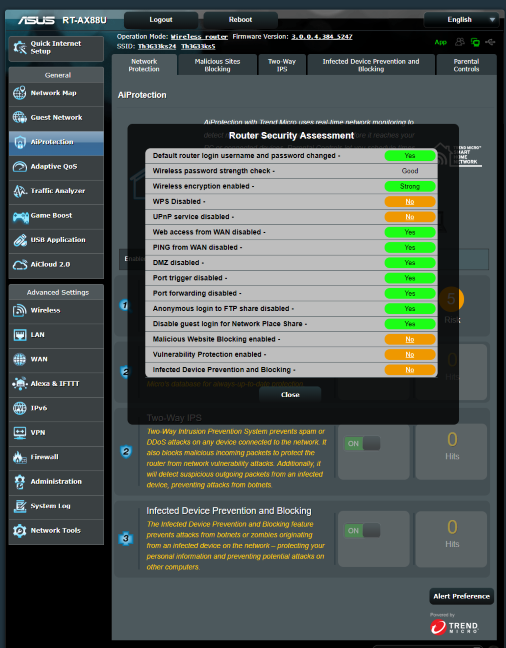506x648 pixels.
Task: Click the Network Tools icon
Action: 19,530
